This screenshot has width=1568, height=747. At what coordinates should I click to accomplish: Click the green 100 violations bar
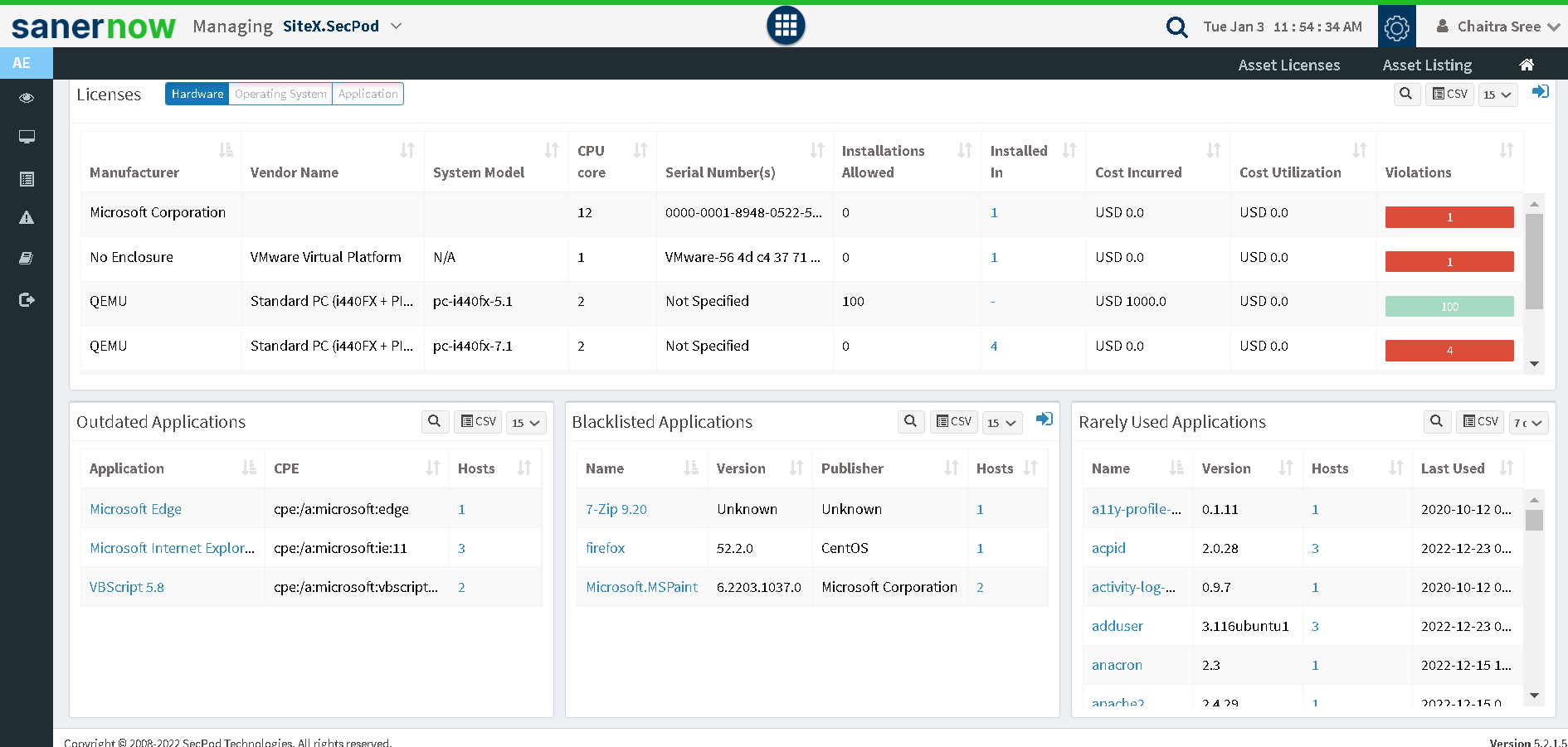(1449, 307)
